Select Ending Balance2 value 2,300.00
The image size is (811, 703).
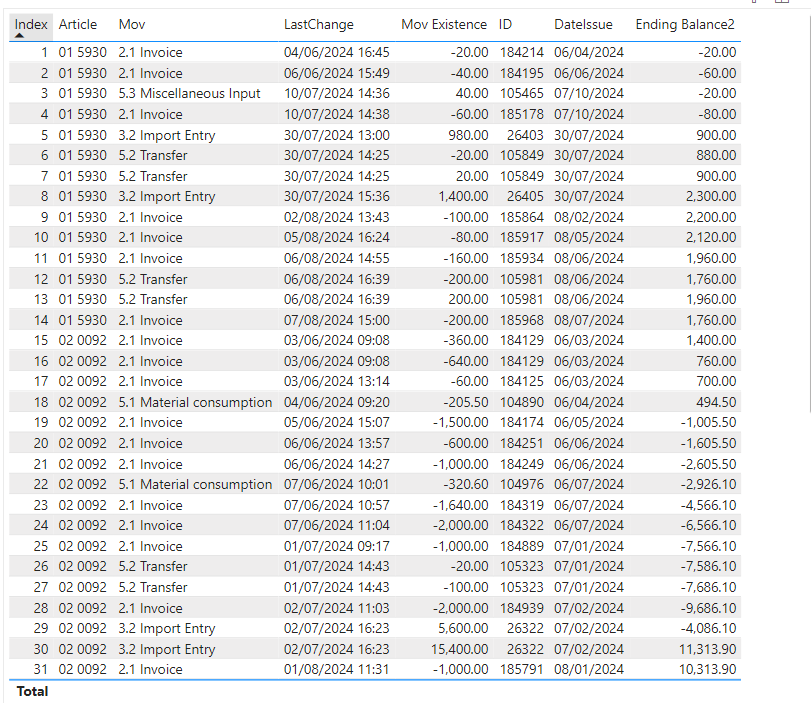coord(711,197)
